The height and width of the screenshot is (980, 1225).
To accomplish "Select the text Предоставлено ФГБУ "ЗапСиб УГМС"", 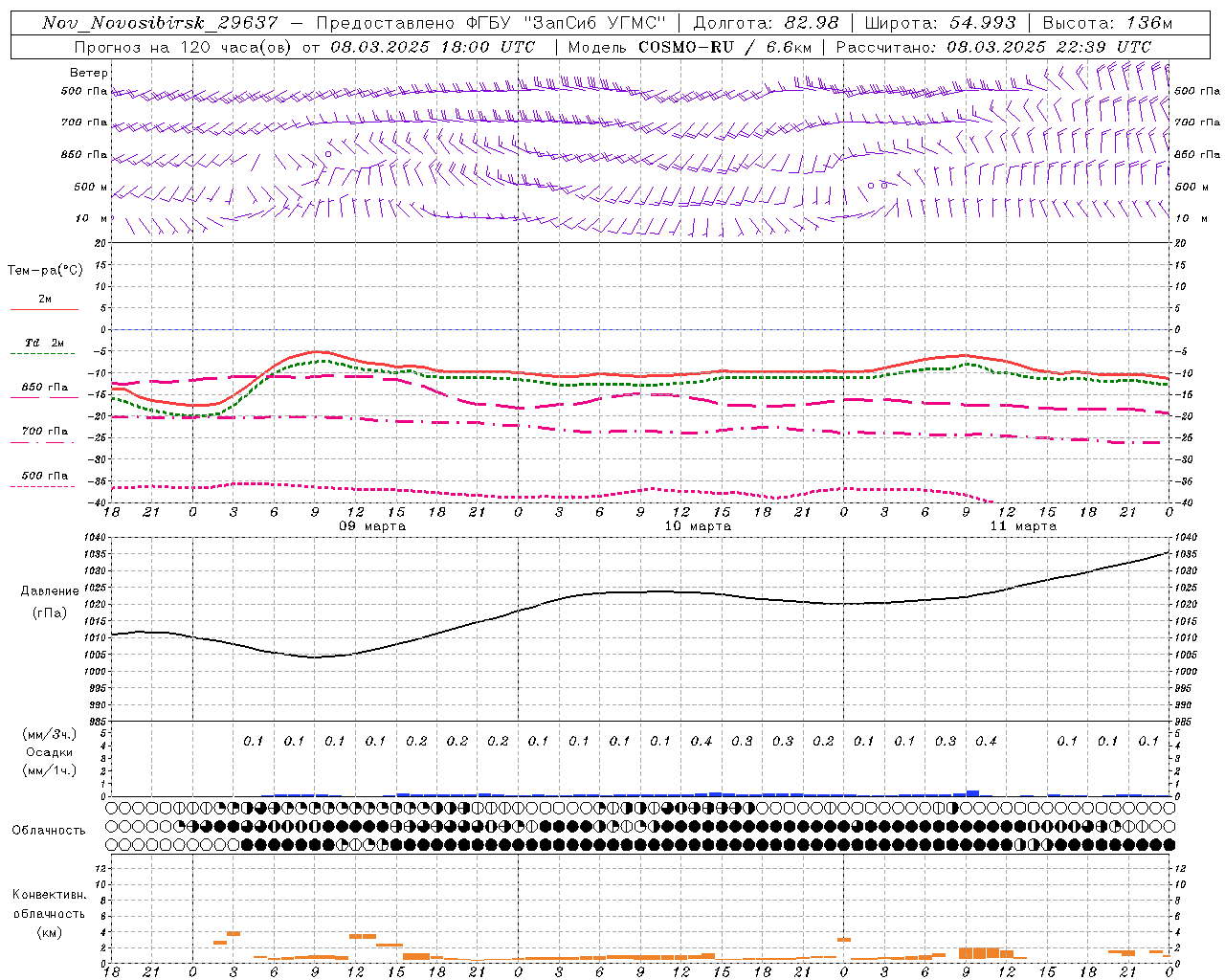I will [490, 24].
